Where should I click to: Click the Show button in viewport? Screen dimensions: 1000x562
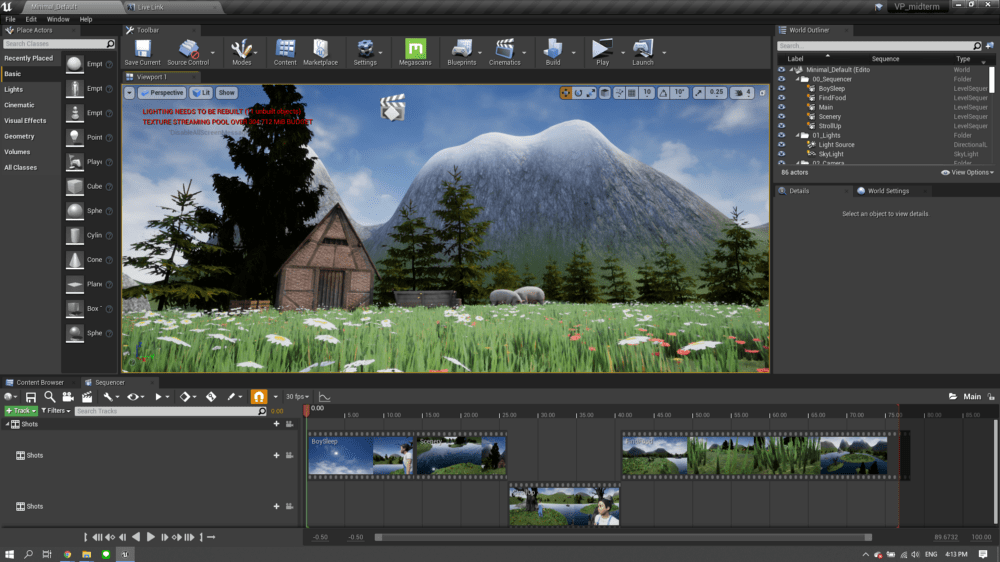tap(227, 93)
